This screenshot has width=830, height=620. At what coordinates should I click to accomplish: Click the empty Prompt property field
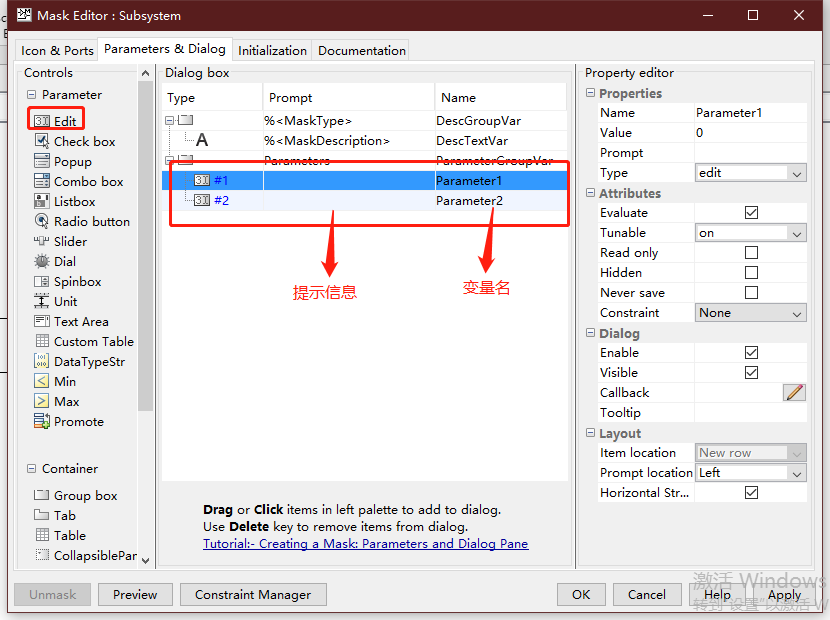pyautogui.click(x=751, y=153)
